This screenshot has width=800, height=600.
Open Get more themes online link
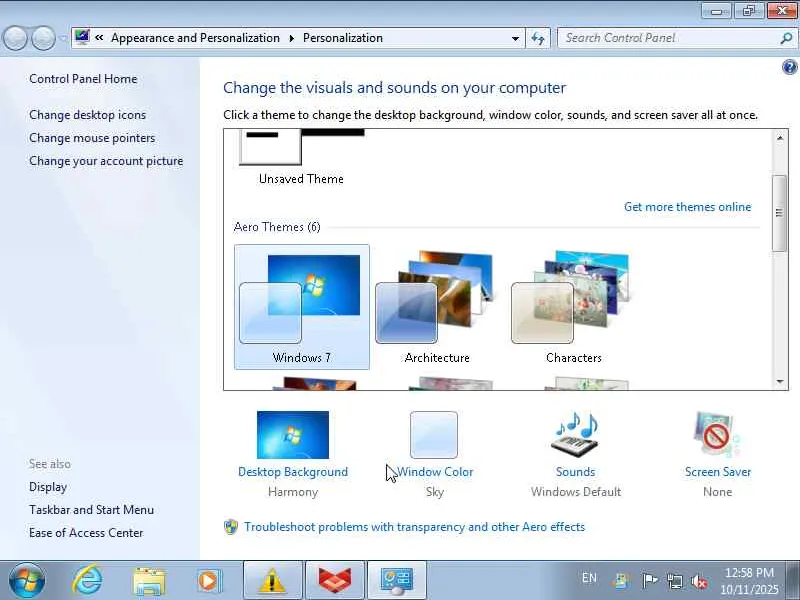[x=687, y=207]
